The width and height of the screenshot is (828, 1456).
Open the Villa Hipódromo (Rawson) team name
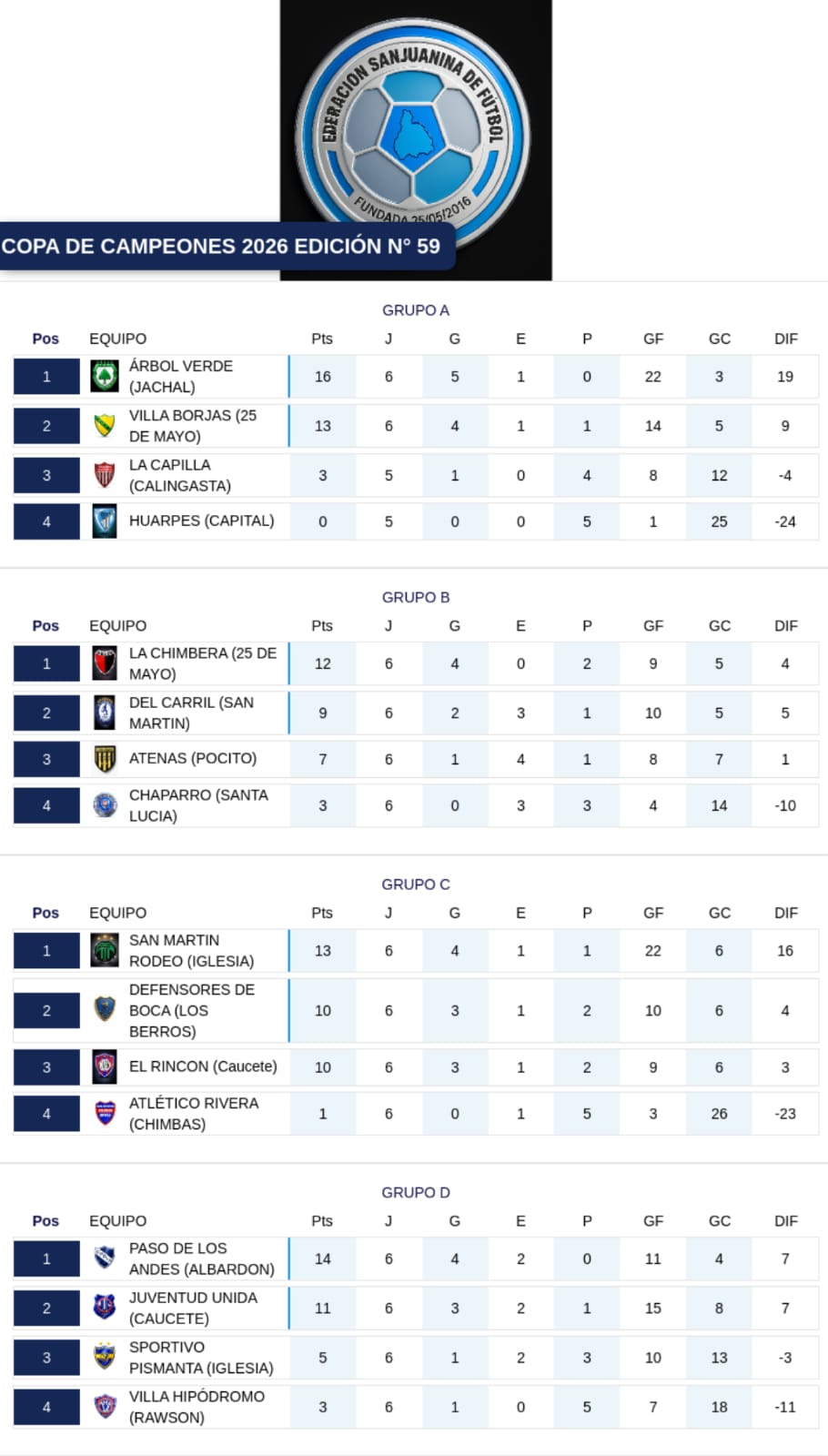pyautogui.click(x=197, y=1407)
